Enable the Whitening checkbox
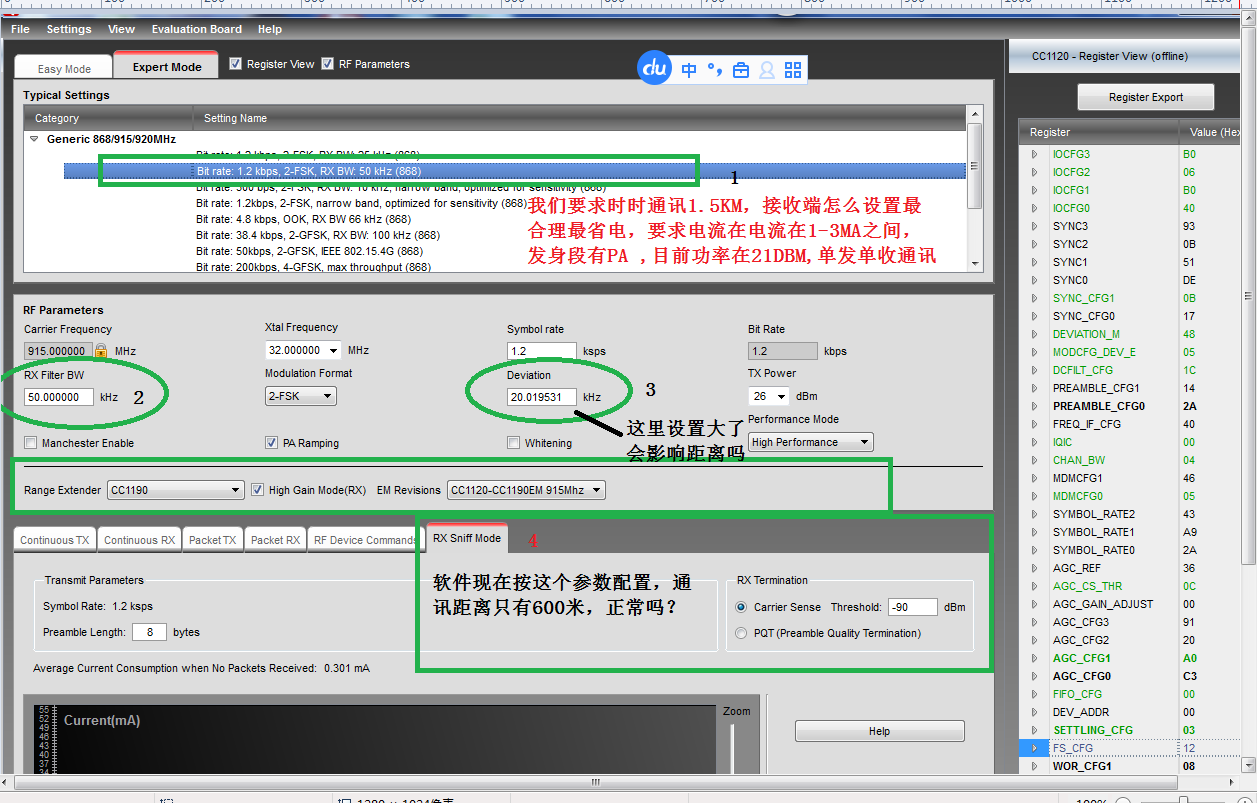 (514, 443)
